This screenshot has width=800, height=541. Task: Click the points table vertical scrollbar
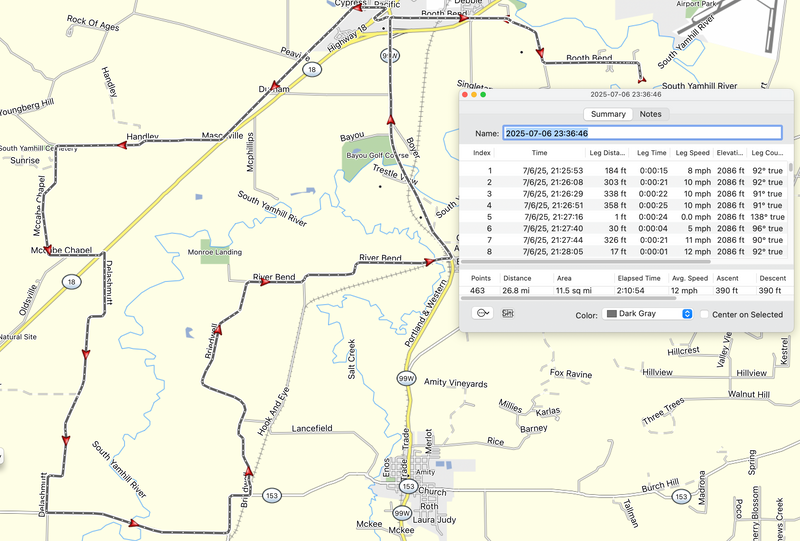click(x=791, y=170)
